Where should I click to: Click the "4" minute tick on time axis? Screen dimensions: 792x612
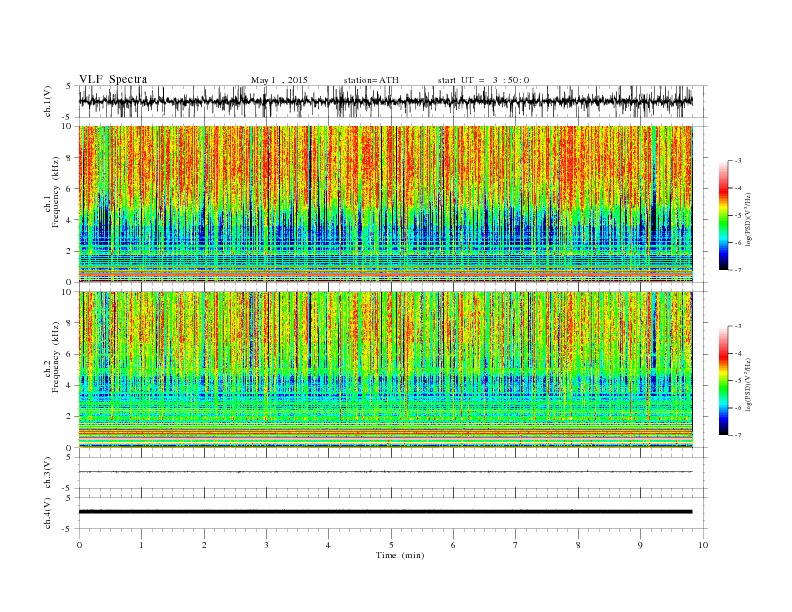tap(328, 545)
